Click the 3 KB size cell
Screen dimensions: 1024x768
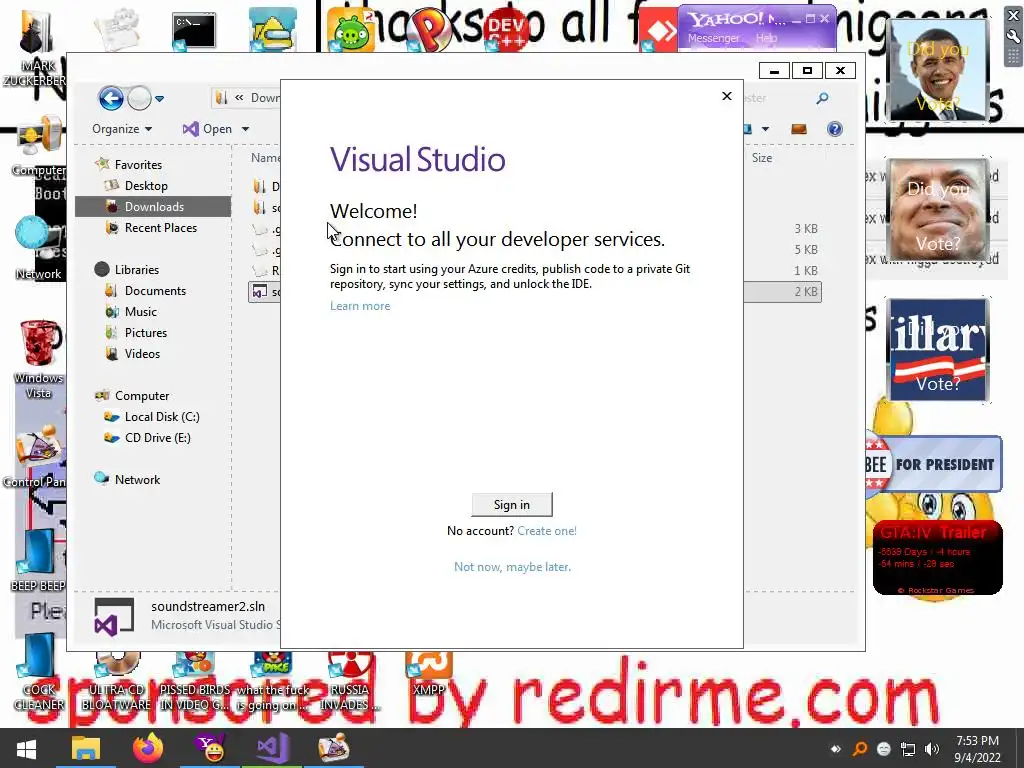tap(806, 229)
